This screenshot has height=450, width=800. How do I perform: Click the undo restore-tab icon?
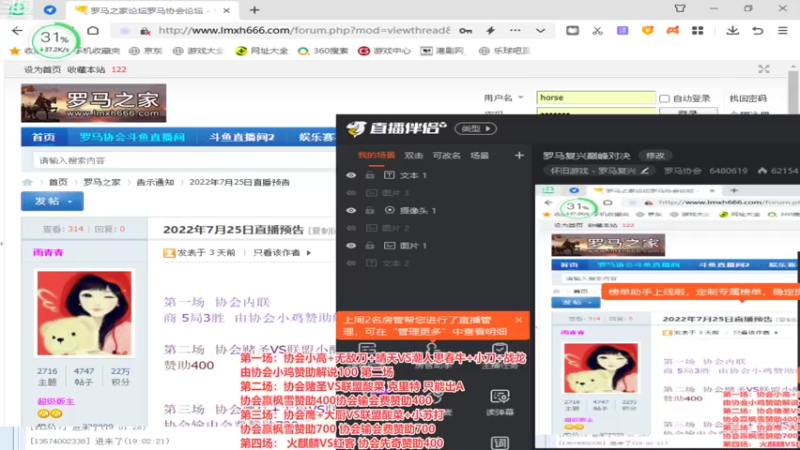[x=758, y=31]
